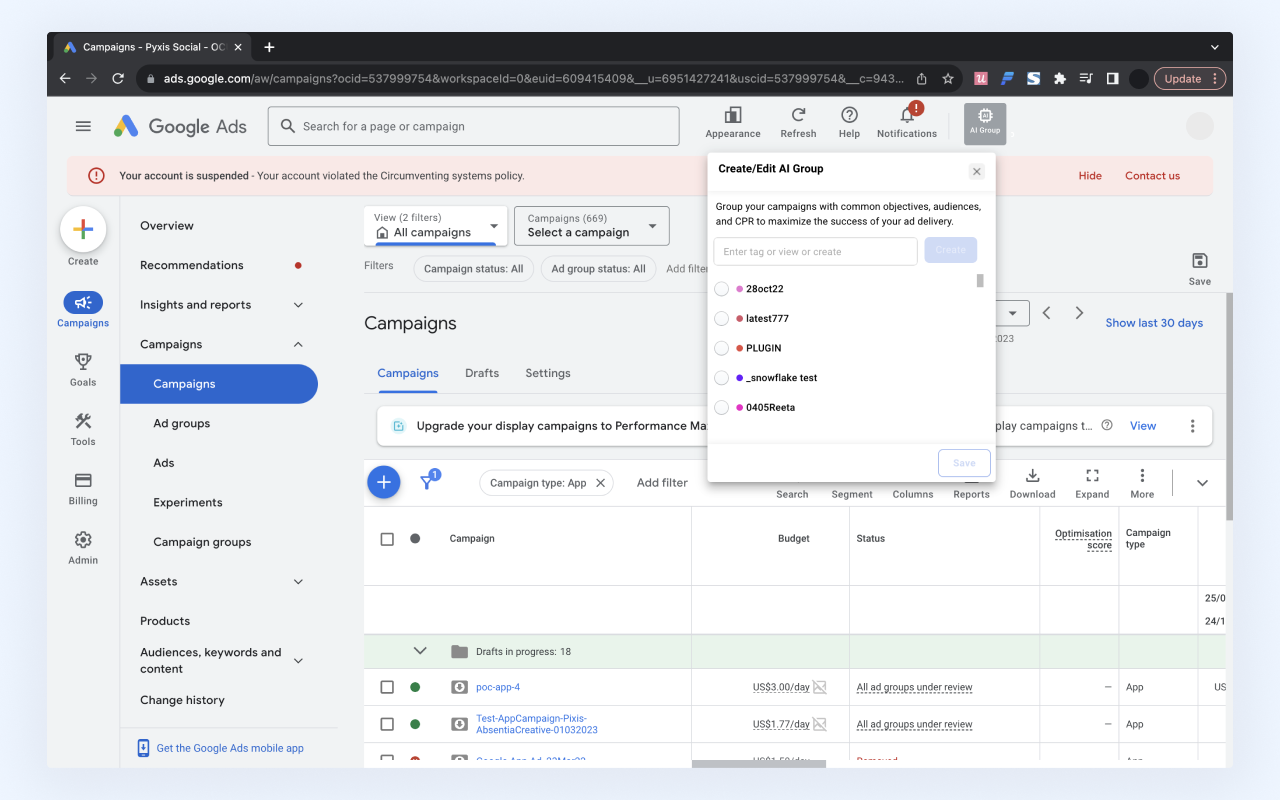Click the blue add campaign plus button

[x=384, y=482]
